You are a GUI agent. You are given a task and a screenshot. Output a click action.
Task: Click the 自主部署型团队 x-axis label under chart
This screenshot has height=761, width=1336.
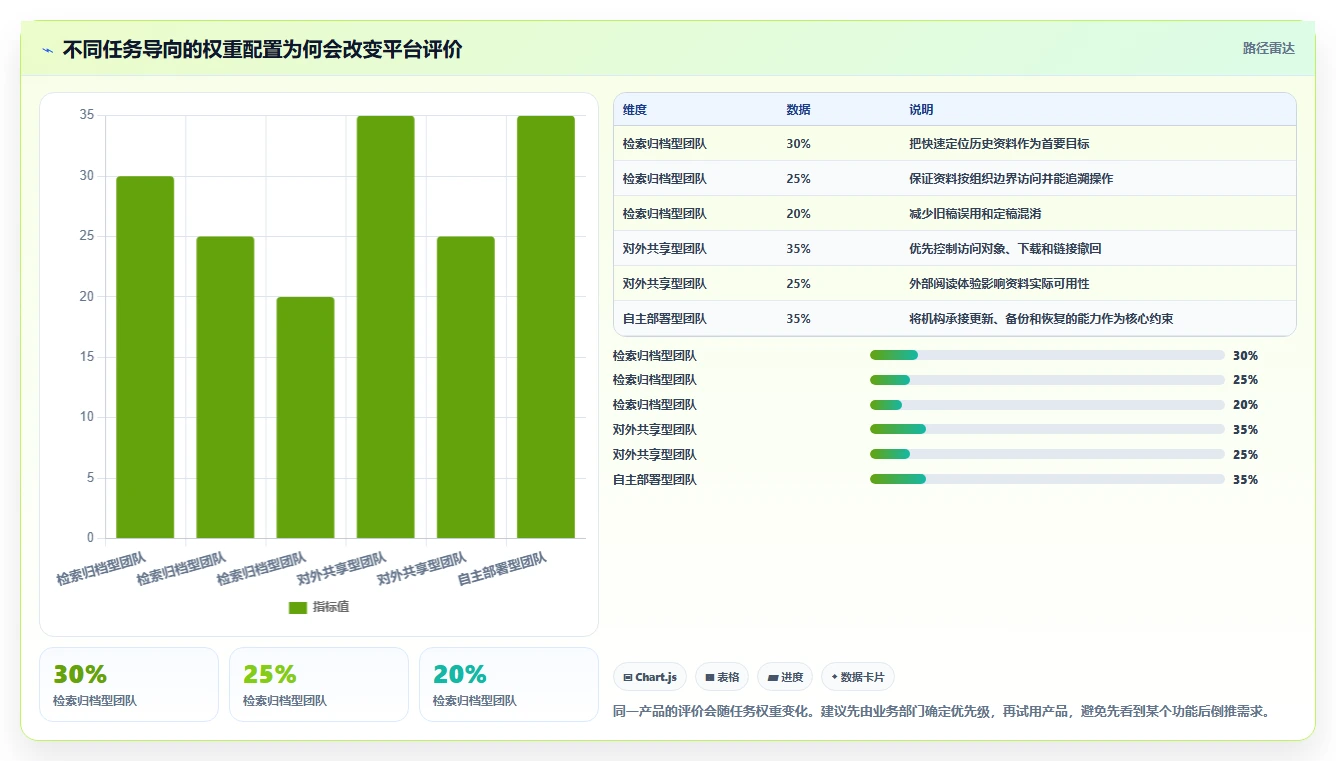502,569
